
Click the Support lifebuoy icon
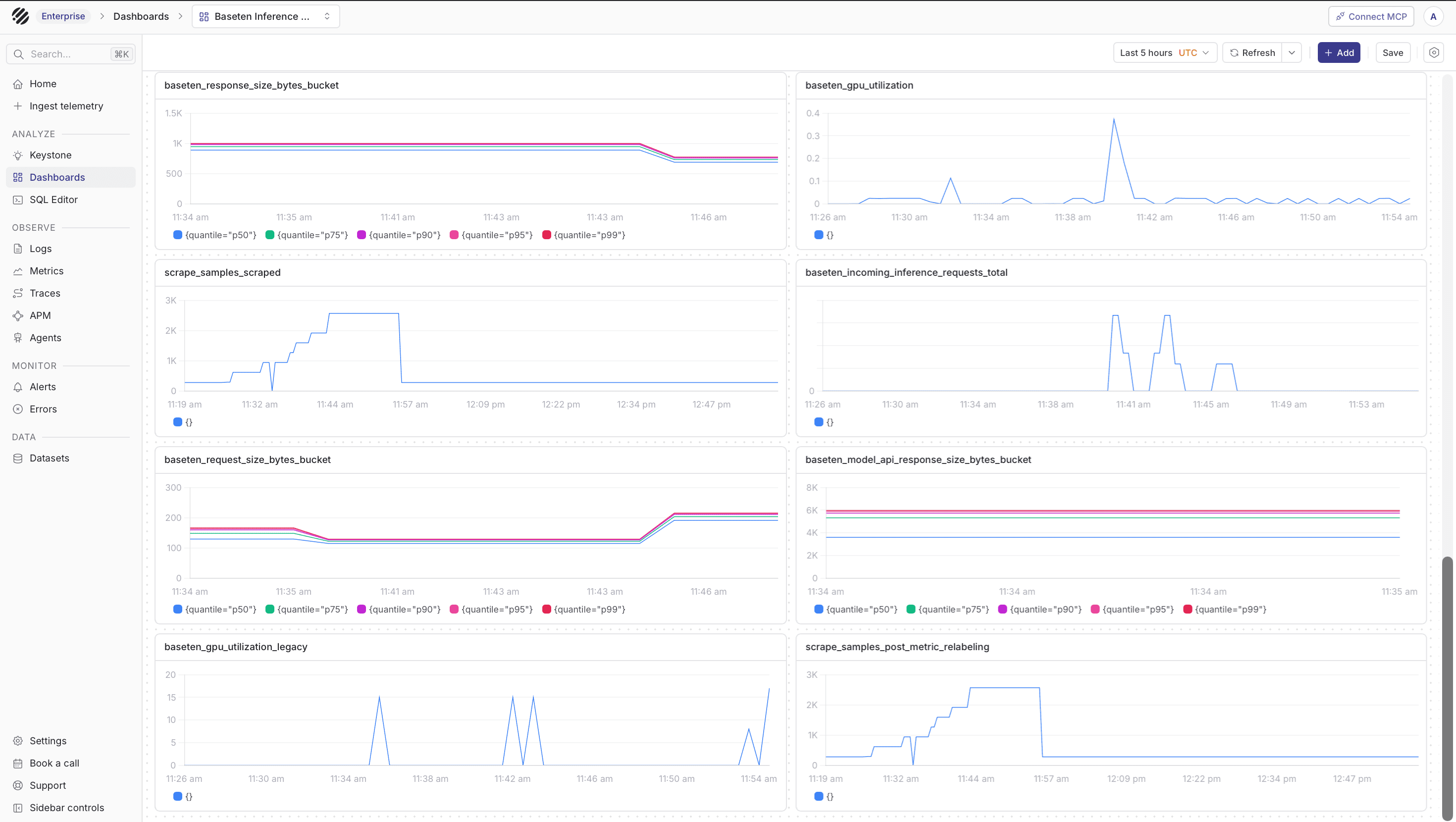click(x=18, y=785)
